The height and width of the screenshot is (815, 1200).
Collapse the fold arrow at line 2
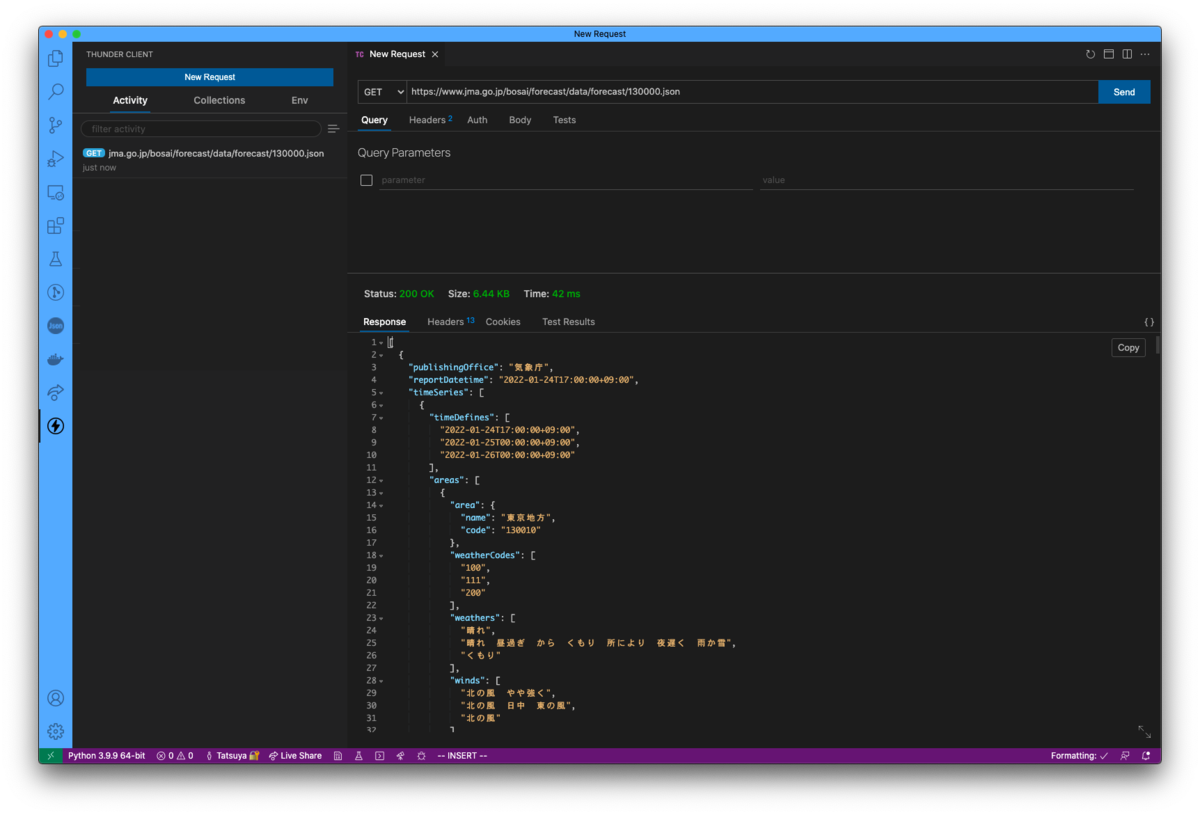coord(381,355)
